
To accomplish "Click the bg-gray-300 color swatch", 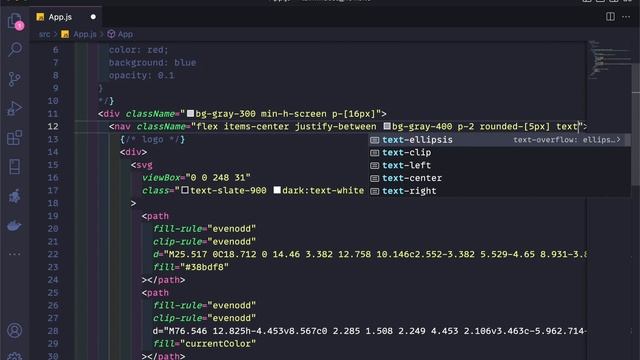I will [190, 113].
